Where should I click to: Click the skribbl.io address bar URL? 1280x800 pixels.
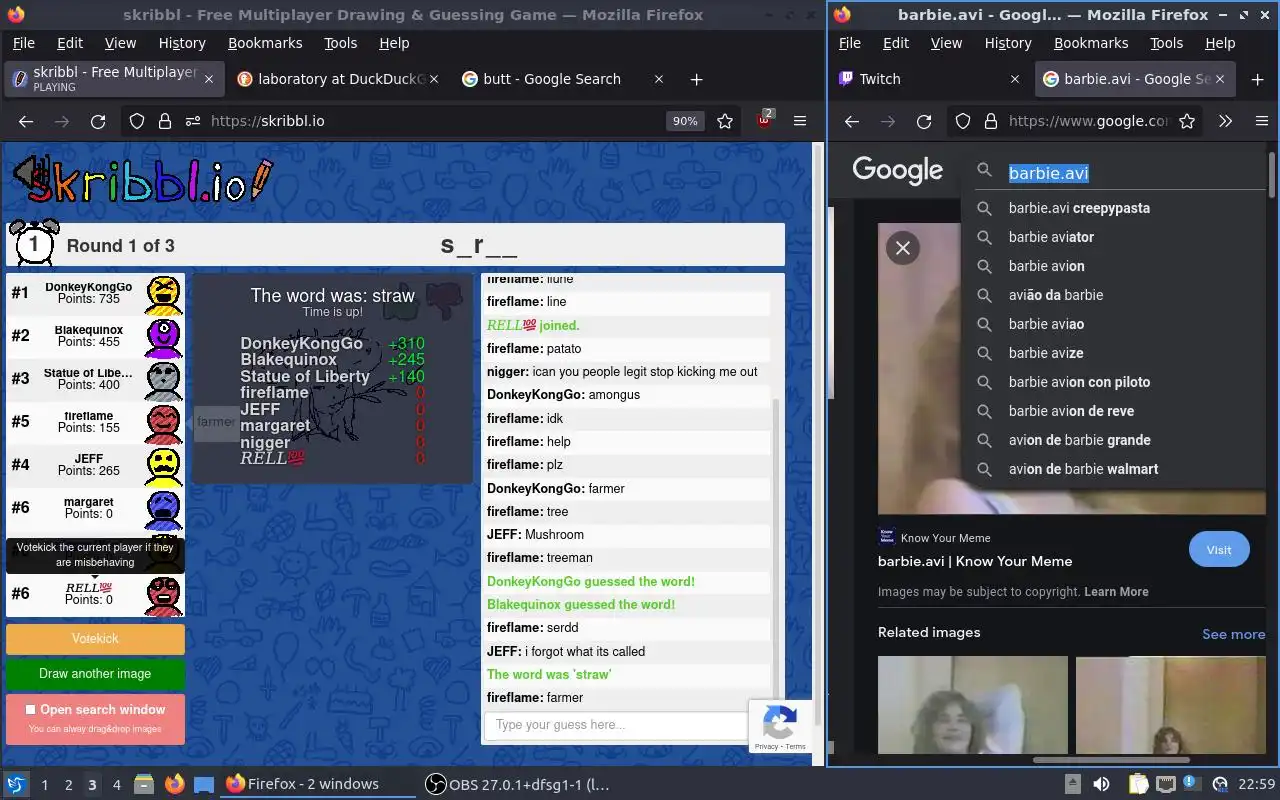click(x=267, y=121)
